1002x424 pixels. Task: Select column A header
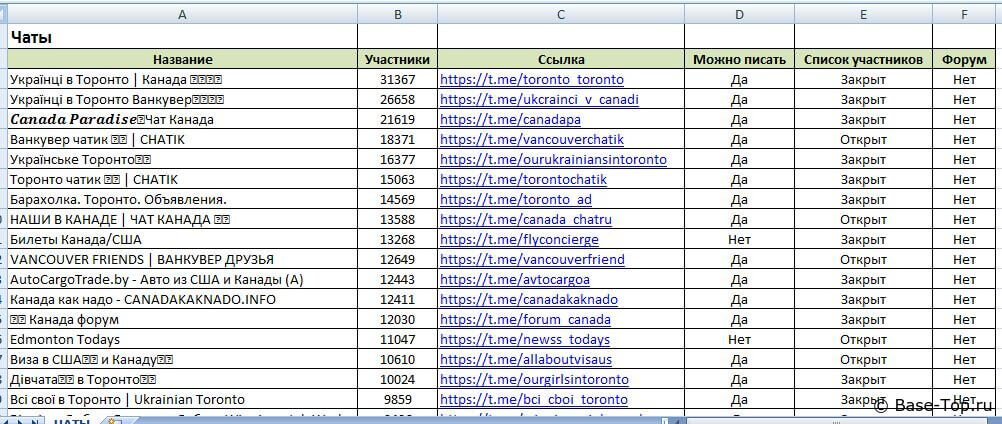point(182,13)
